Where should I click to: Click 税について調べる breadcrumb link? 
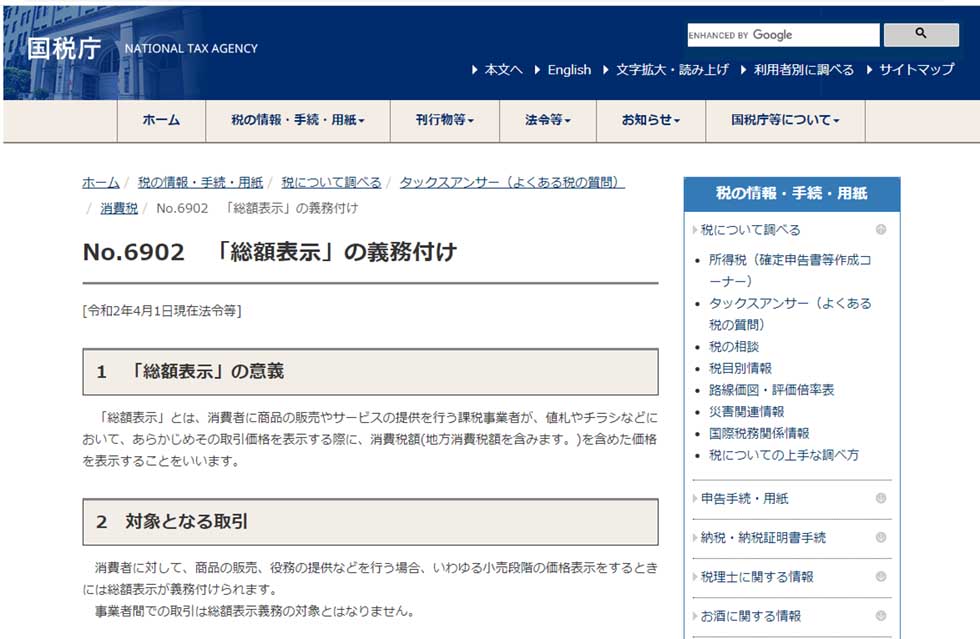click(x=331, y=183)
